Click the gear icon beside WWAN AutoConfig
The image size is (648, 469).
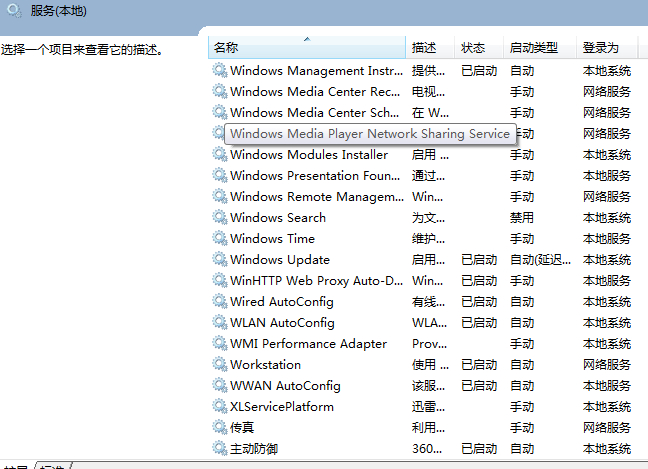(x=220, y=386)
